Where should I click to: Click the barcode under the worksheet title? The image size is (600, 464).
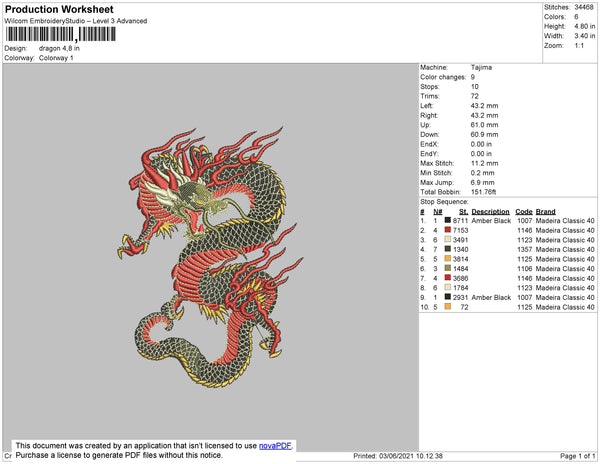60,34
